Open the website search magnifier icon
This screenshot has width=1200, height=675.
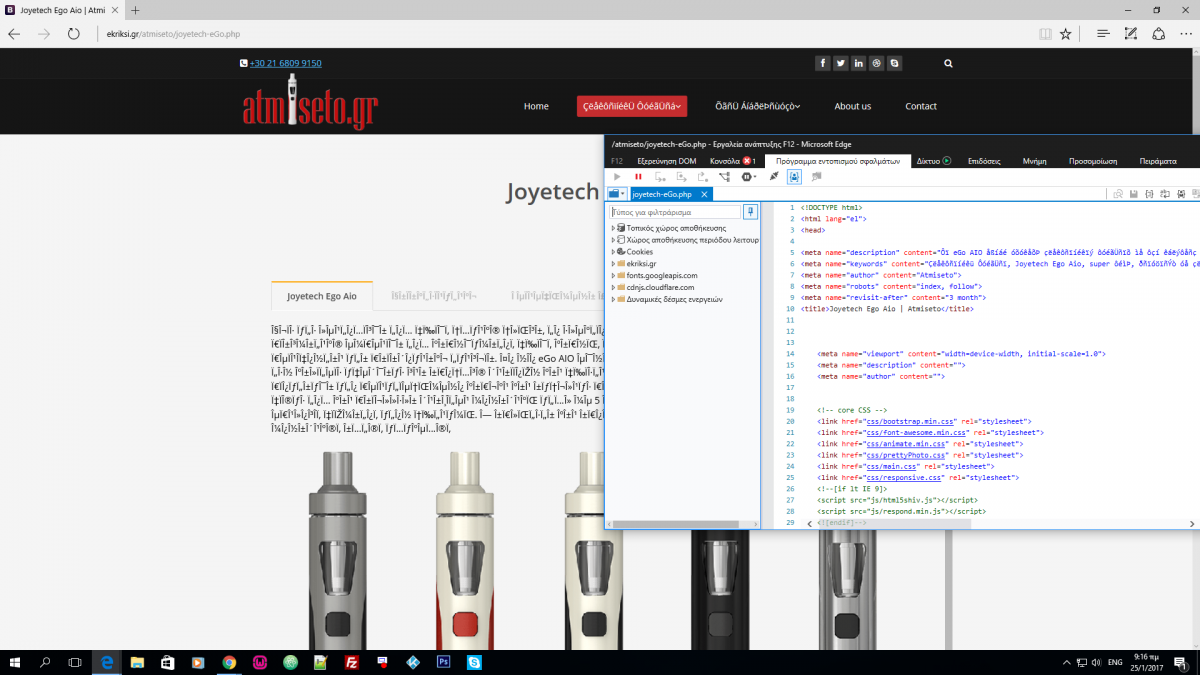pos(948,63)
